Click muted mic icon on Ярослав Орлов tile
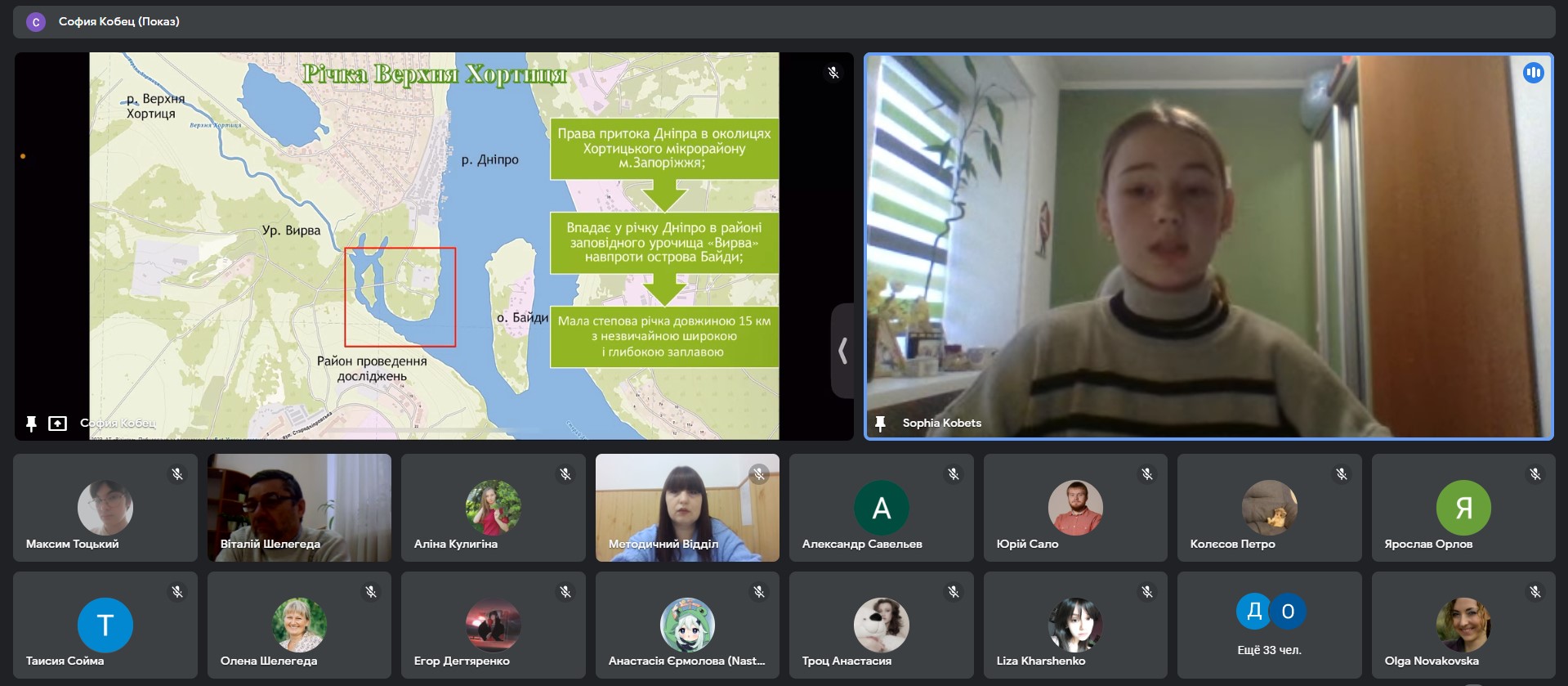 pos(1535,474)
